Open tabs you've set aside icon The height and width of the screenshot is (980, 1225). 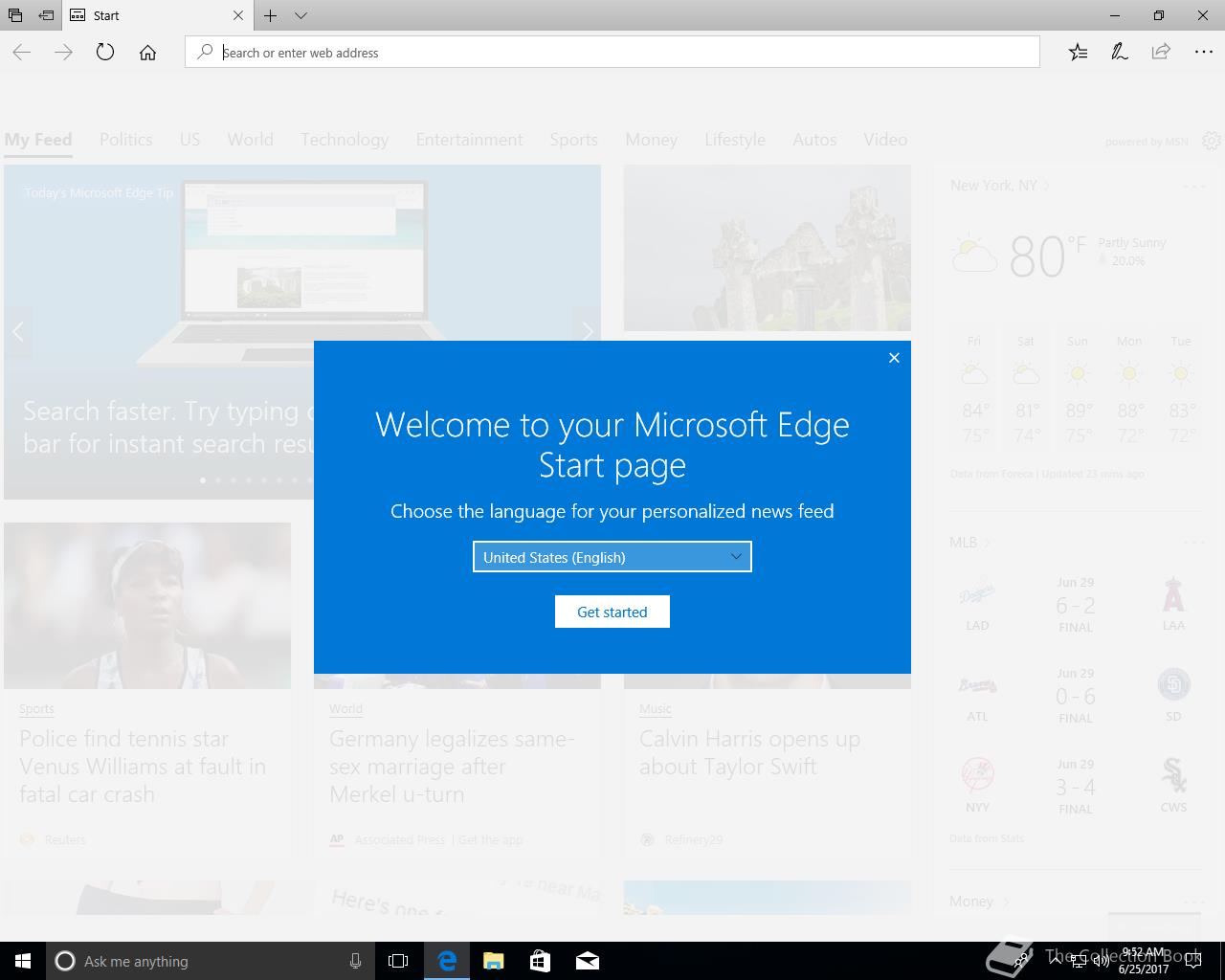click(15, 15)
